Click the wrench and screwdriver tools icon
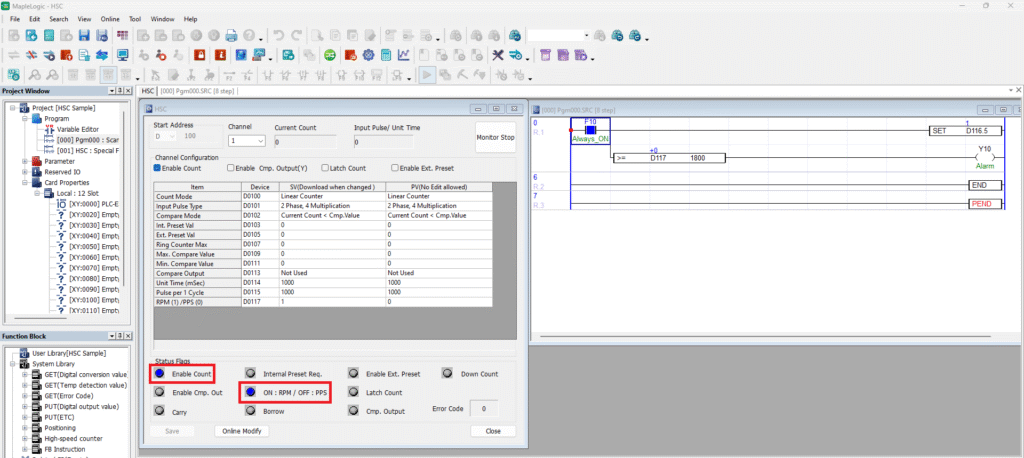1024x458 pixels. pos(498,55)
